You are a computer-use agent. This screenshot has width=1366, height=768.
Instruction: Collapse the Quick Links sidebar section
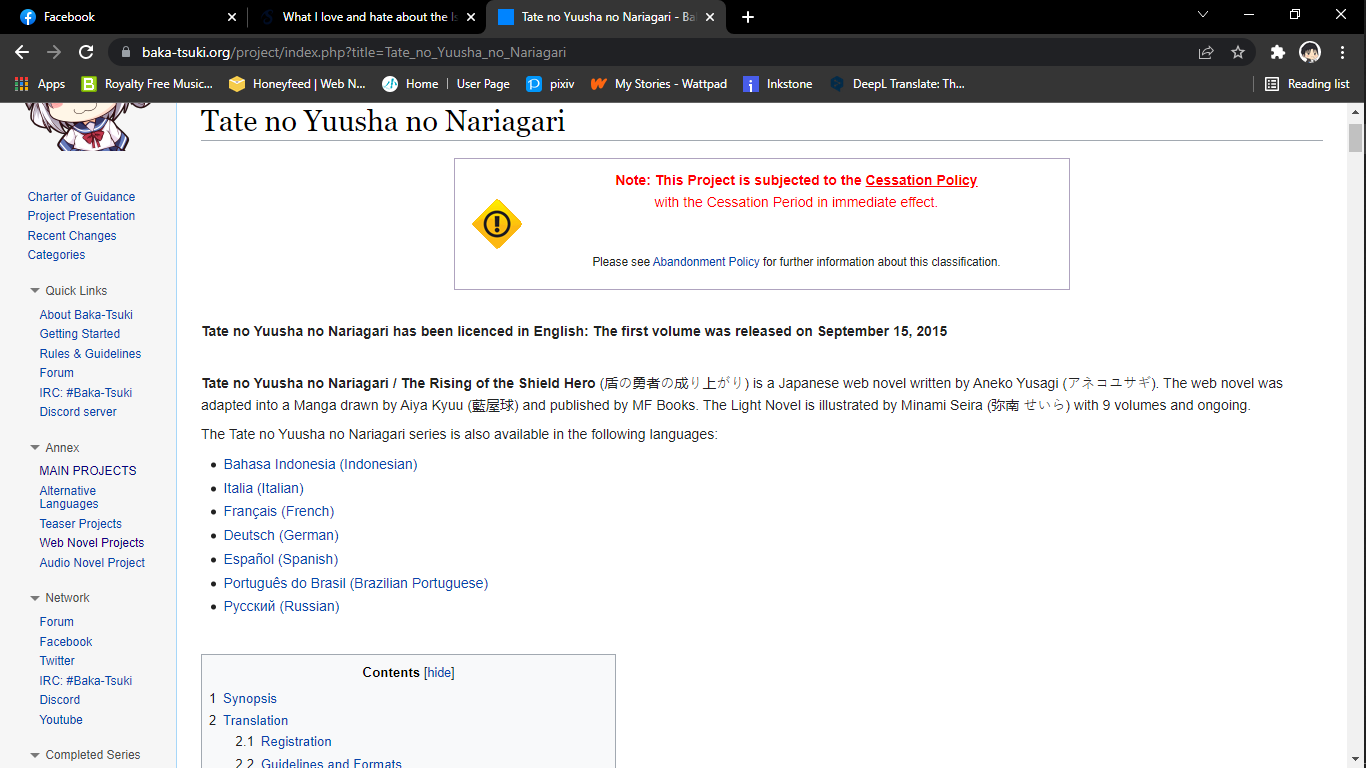(36, 291)
